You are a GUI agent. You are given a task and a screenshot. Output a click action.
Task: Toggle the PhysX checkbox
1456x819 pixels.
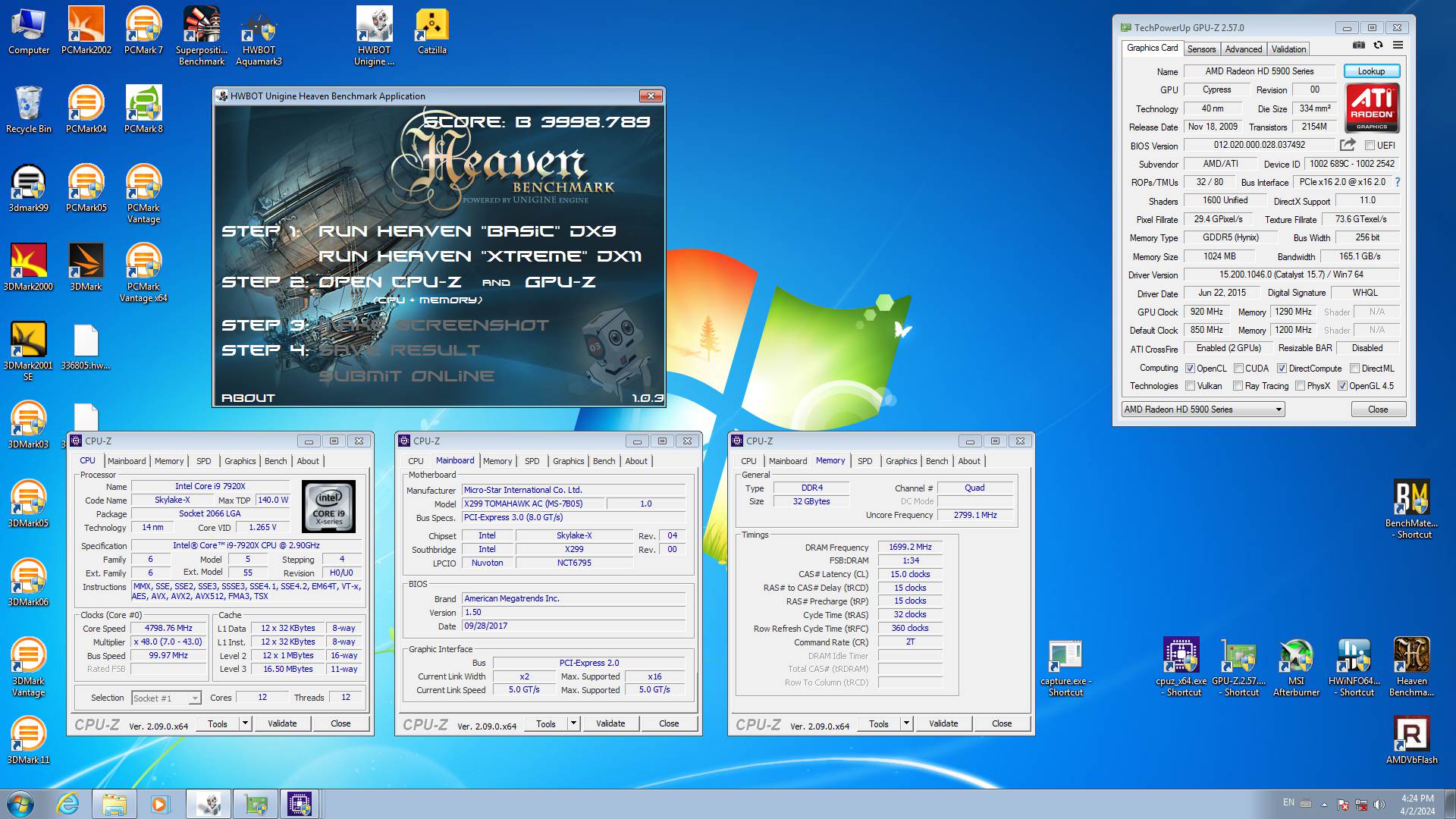tap(1301, 386)
